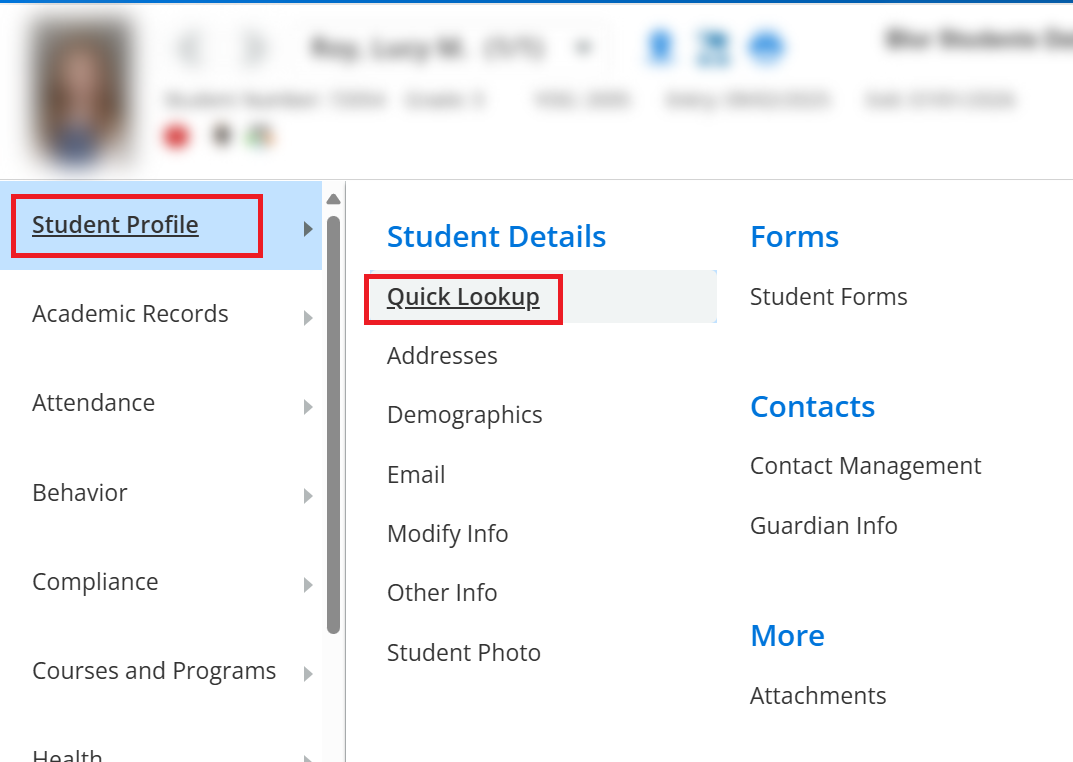Click the sidebar vertical scrollbar

click(333, 420)
